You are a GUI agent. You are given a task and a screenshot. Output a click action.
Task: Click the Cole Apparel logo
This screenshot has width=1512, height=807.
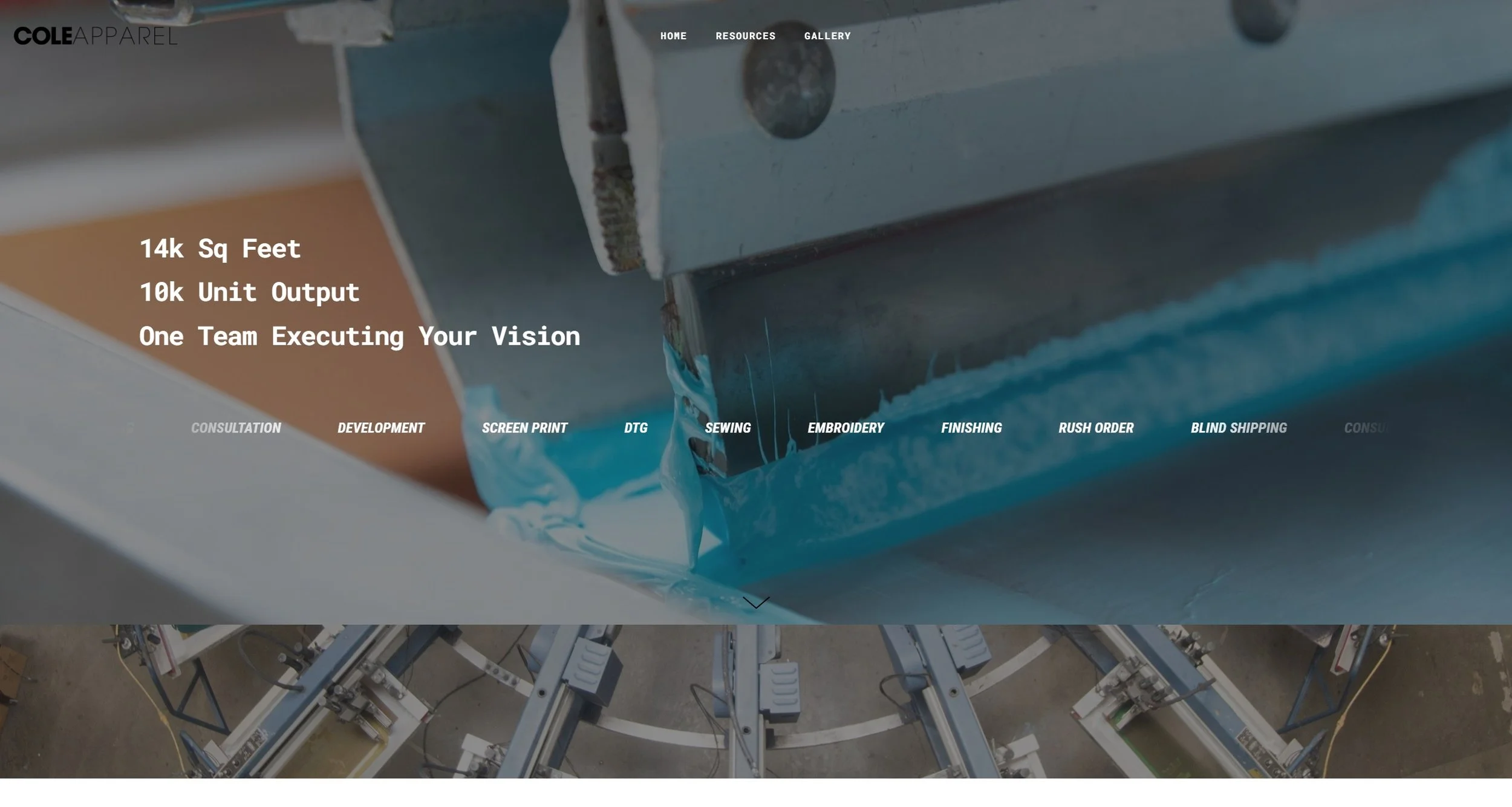(x=96, y=36)
